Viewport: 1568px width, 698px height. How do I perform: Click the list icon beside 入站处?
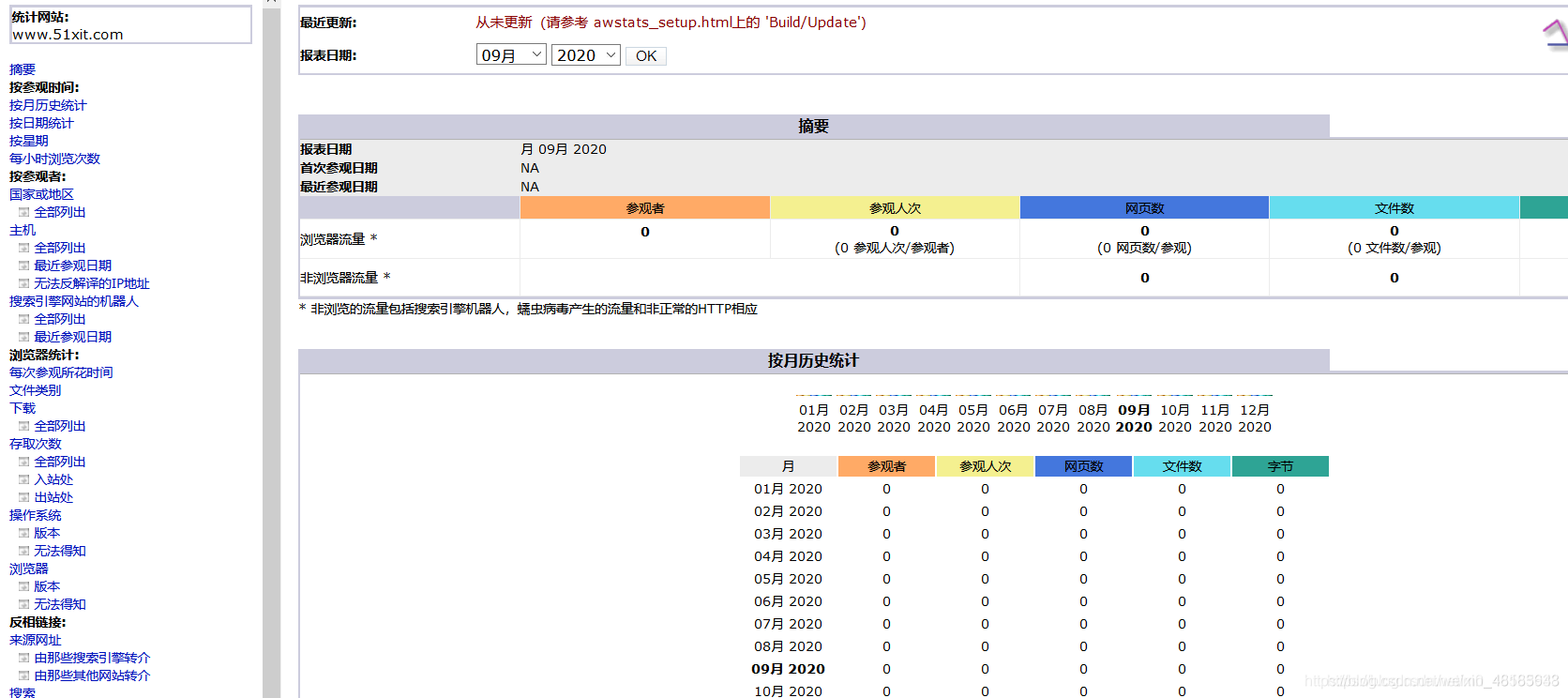click(x=23, y=479)
